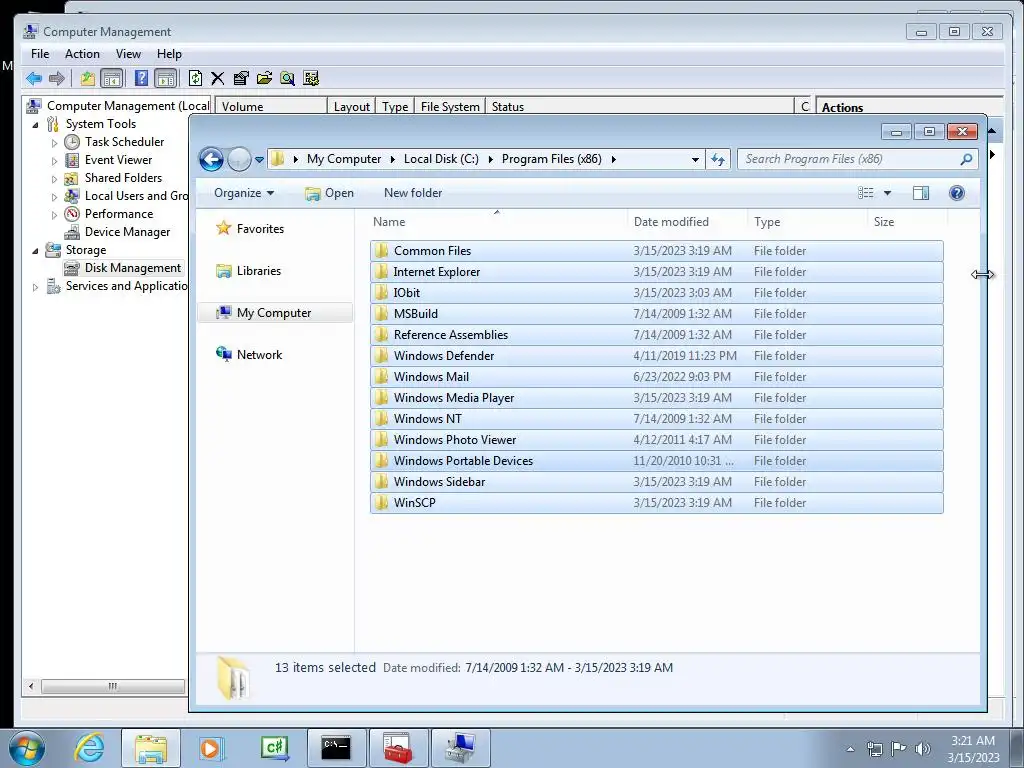
Task: Select Device Manager in the tree
Action: click(127, 232)
